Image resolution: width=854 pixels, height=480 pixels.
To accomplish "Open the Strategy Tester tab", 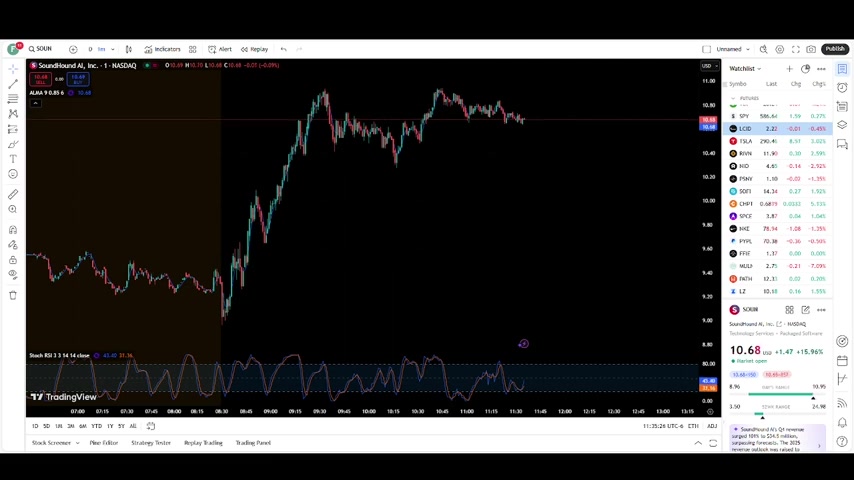I will [x=151, y=443].
